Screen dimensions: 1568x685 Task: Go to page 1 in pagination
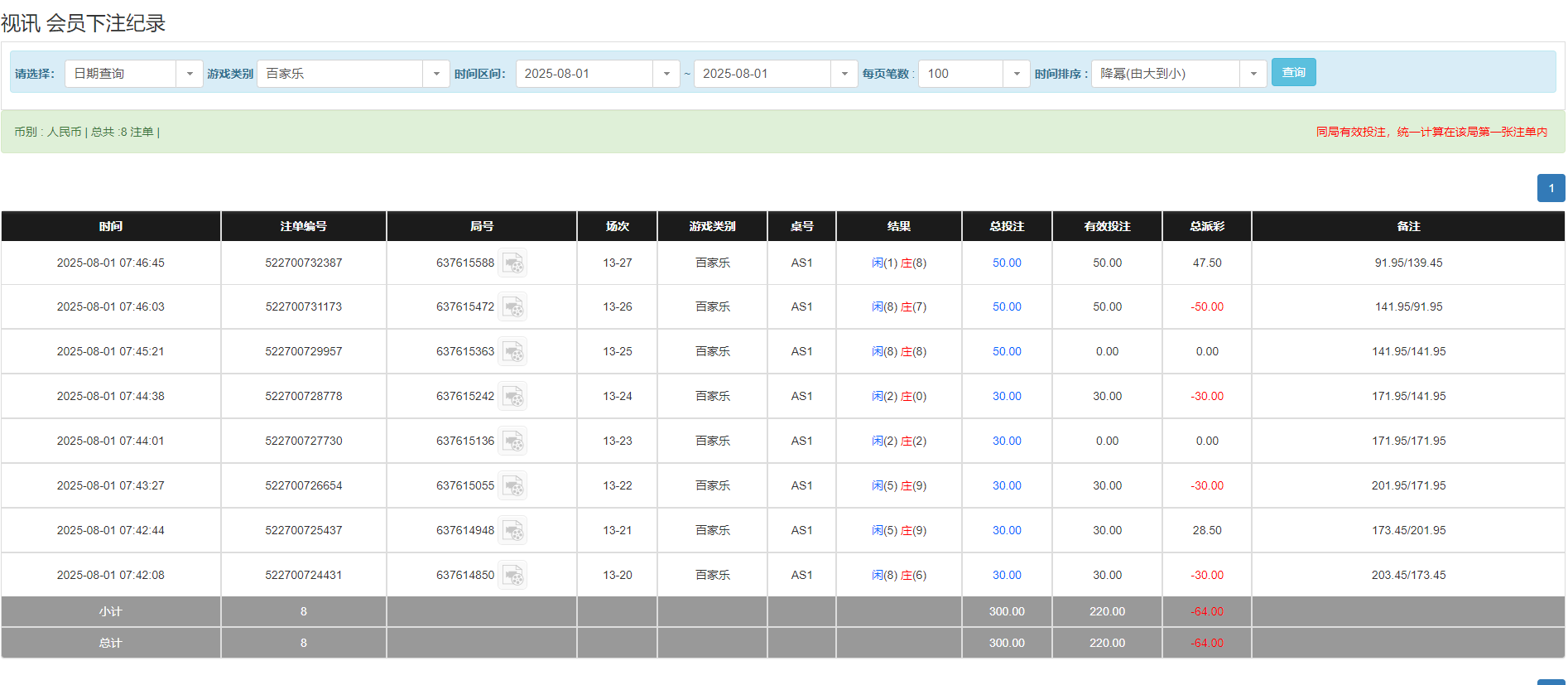1551,188
